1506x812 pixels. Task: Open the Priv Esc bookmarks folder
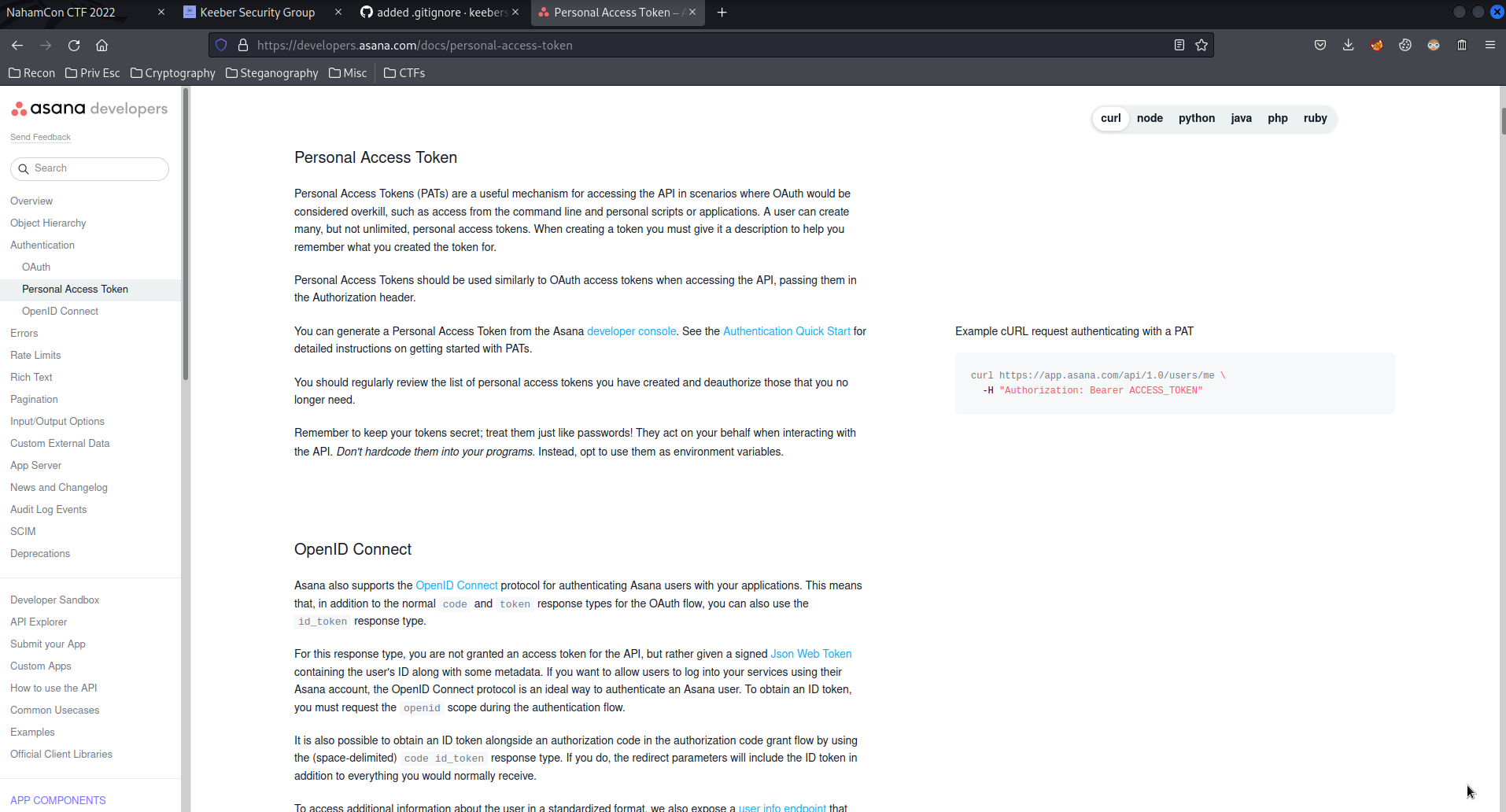pos(92,72)
